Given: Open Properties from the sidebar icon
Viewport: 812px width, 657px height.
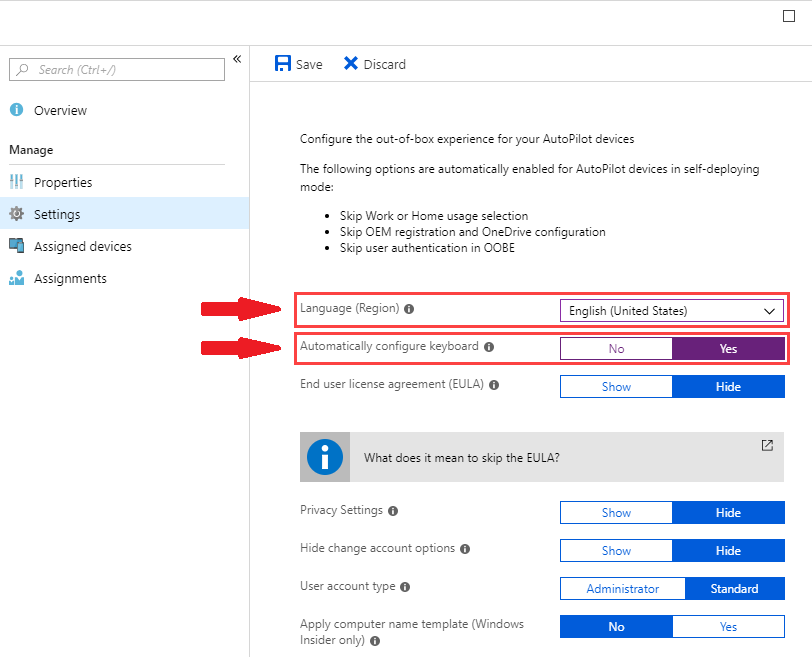Looking at the screenshot, I should (x=17, y=182).
